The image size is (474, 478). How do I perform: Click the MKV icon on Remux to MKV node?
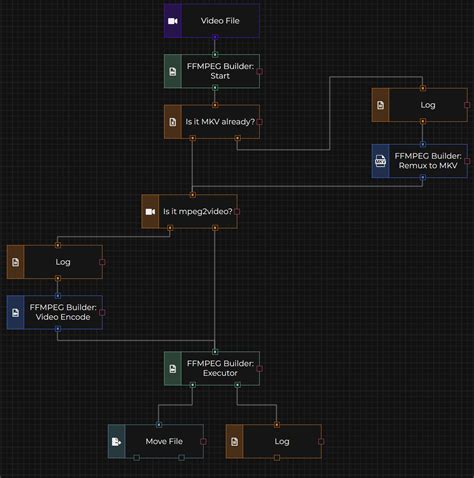pyautogui.click(x=380, y=161)
